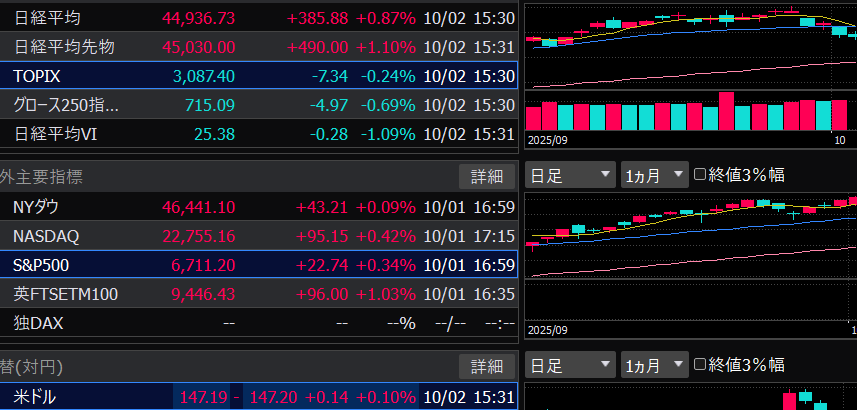This screenshot has width=857, height=410.
Task: Open the 日足 dropdown above overseas chart
Action: (x=569, y=175)
